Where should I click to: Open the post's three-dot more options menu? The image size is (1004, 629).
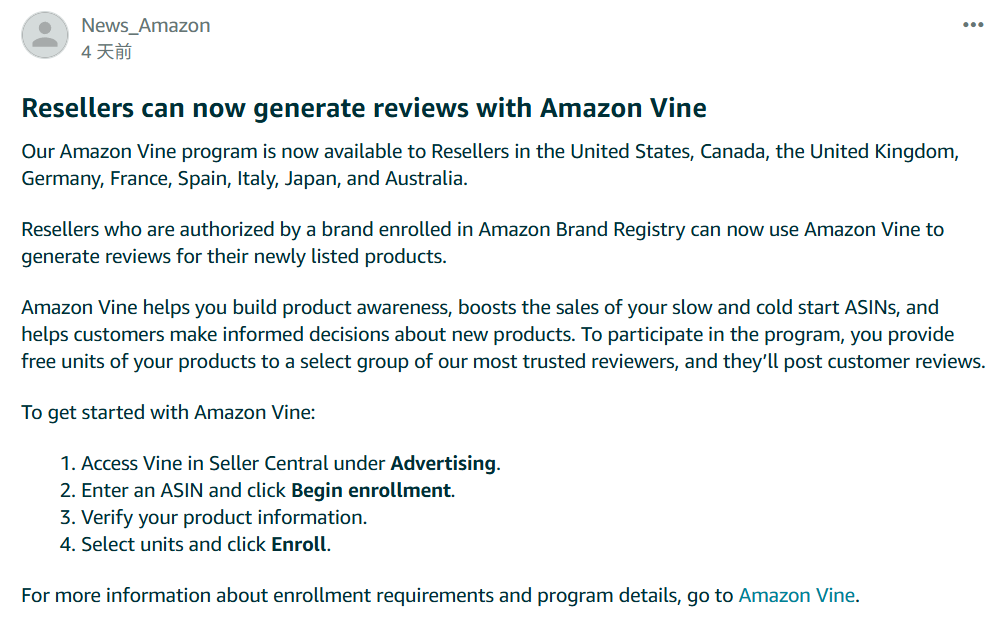tap(973, 25)
